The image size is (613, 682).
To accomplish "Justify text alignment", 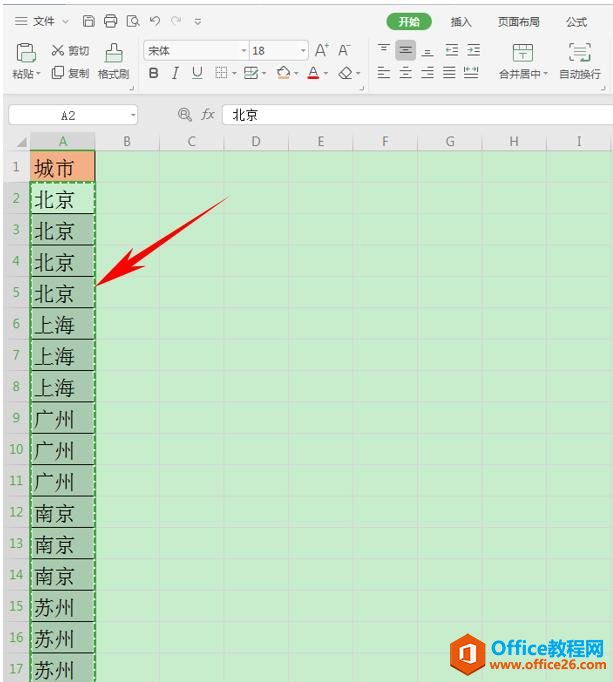I will (449, 73).
